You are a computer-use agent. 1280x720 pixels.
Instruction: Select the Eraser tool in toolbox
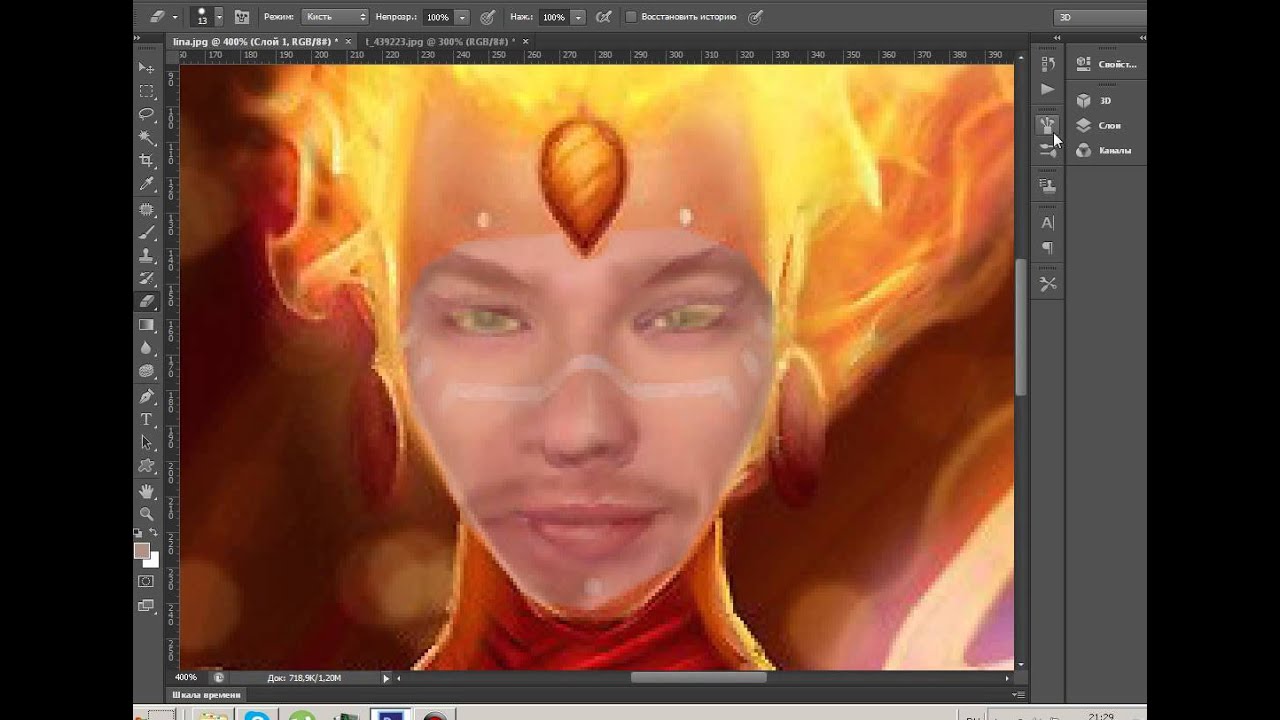point(146,301)
